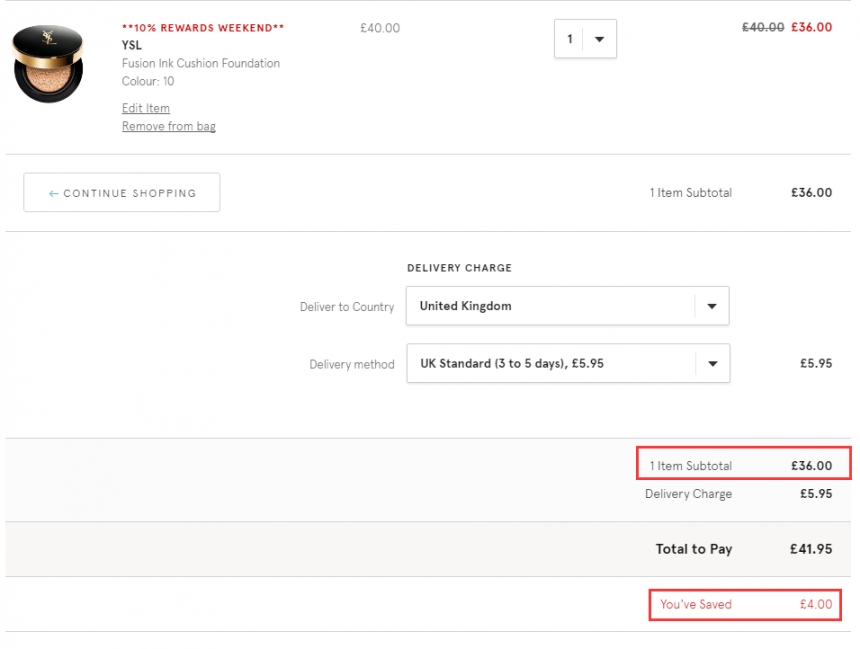Click the Edit Item link
The width and height of the screenshot is (860, 649).
click(x=146, y=108)
